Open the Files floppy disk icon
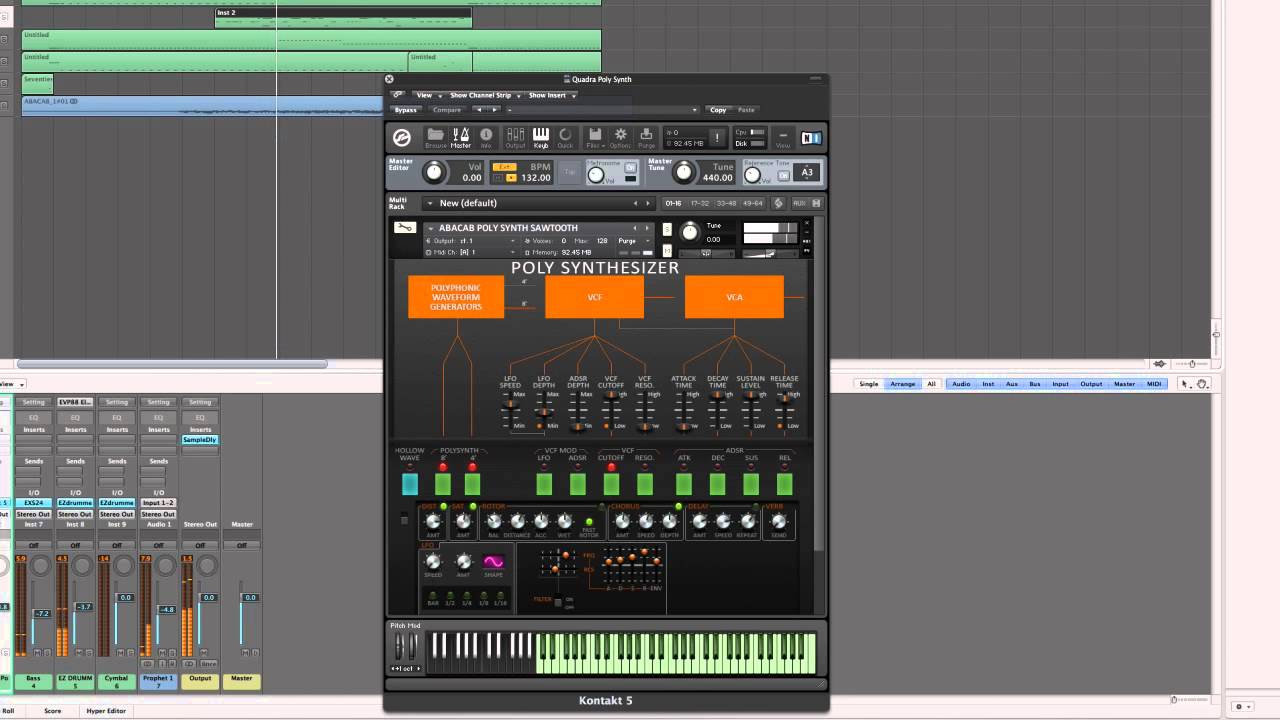 point(594,137)
